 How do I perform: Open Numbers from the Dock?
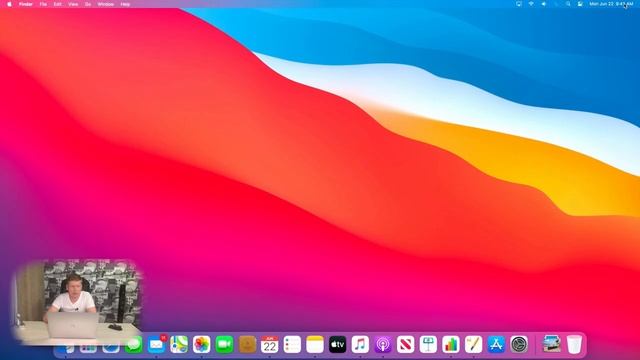pyautogui.click(x=451, y=344)
